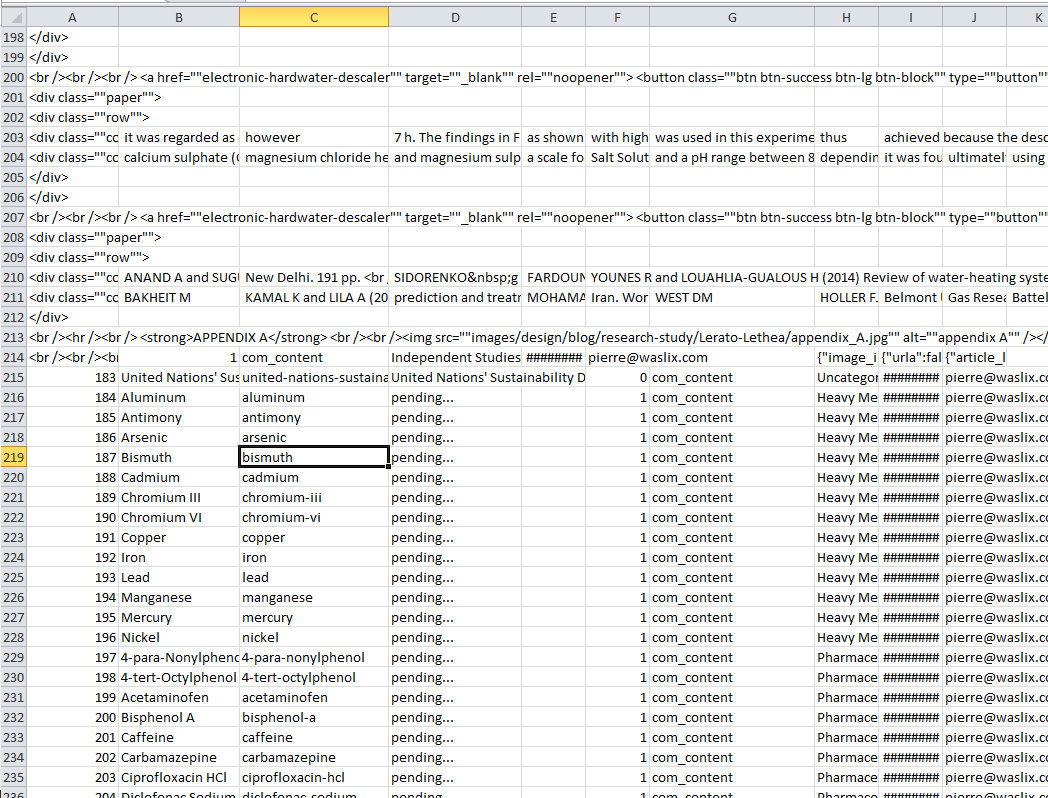Click the 'Acetaminofen' cell

pos(179,698)
